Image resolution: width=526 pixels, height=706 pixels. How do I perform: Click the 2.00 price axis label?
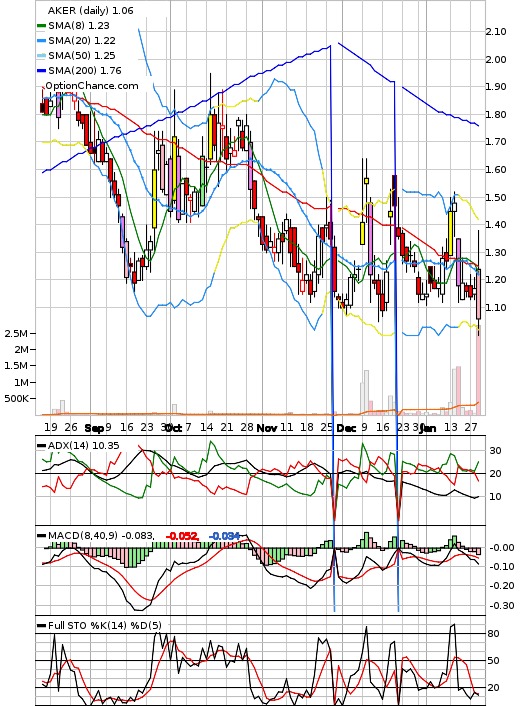click(x=496, y=59)
